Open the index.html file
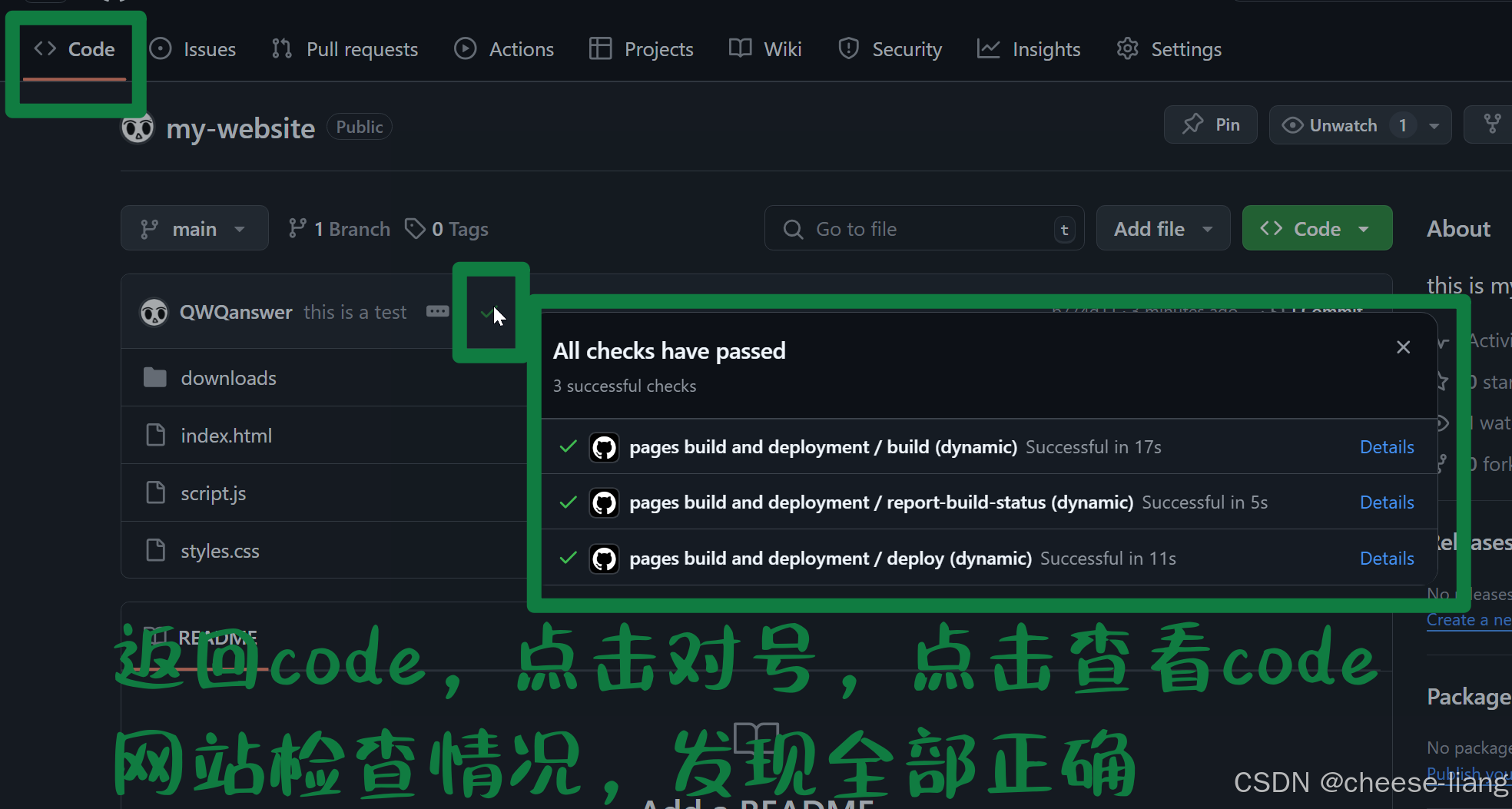This screenshot has width=1512, height=809. (227, 436)
